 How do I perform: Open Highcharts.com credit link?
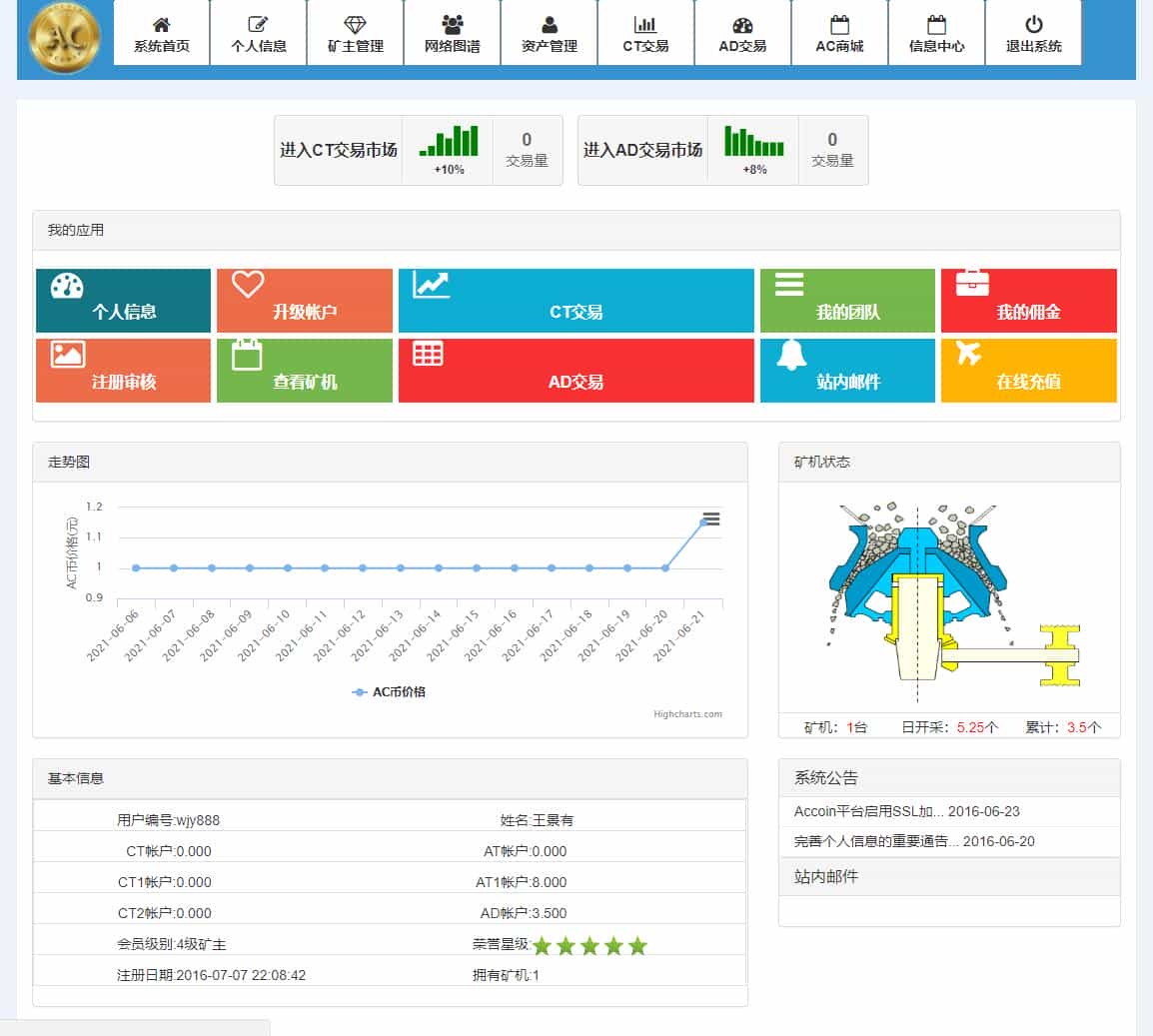pos(687,714)
